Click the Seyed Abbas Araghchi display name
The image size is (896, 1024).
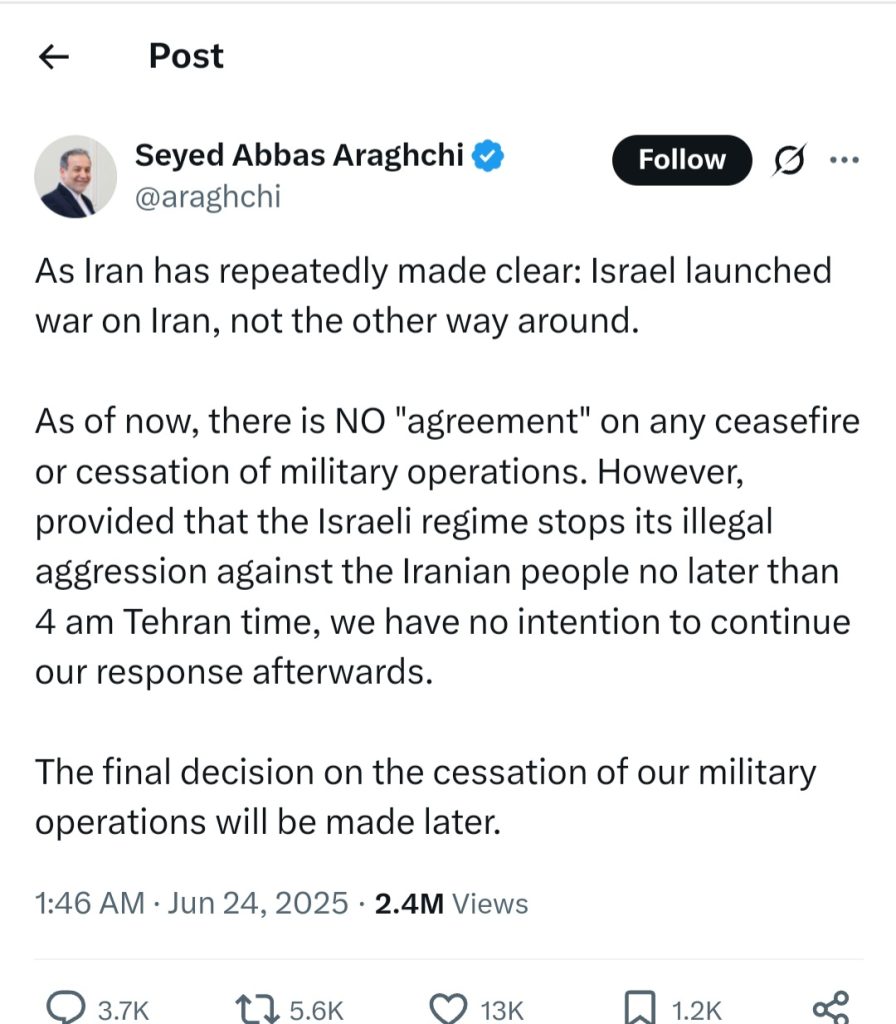point(300,156)
